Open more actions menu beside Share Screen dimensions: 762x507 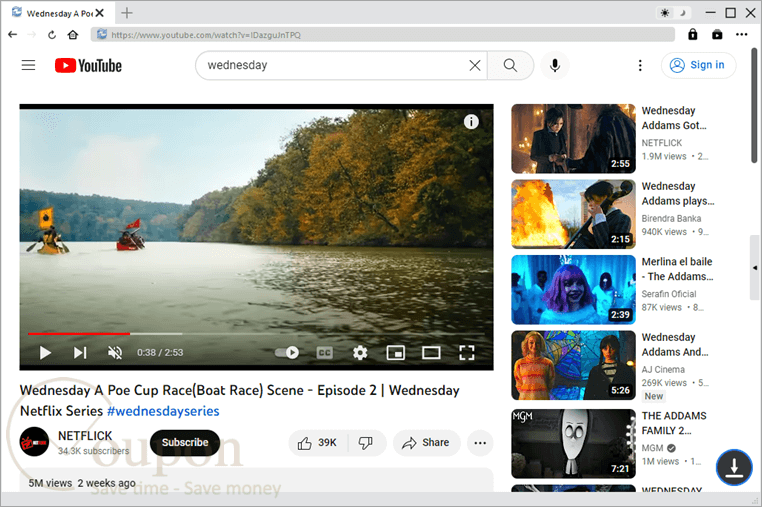click(480, 442)
